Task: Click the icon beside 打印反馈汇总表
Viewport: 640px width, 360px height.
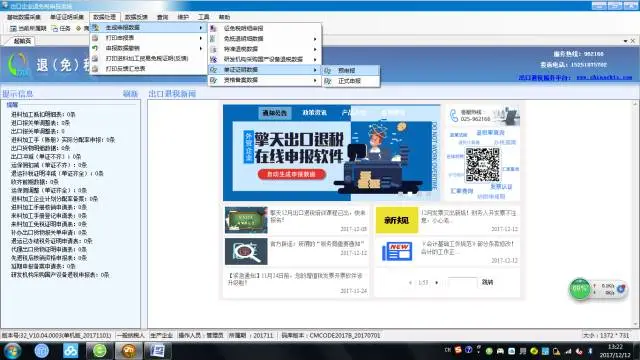Action: click(95, 69)
